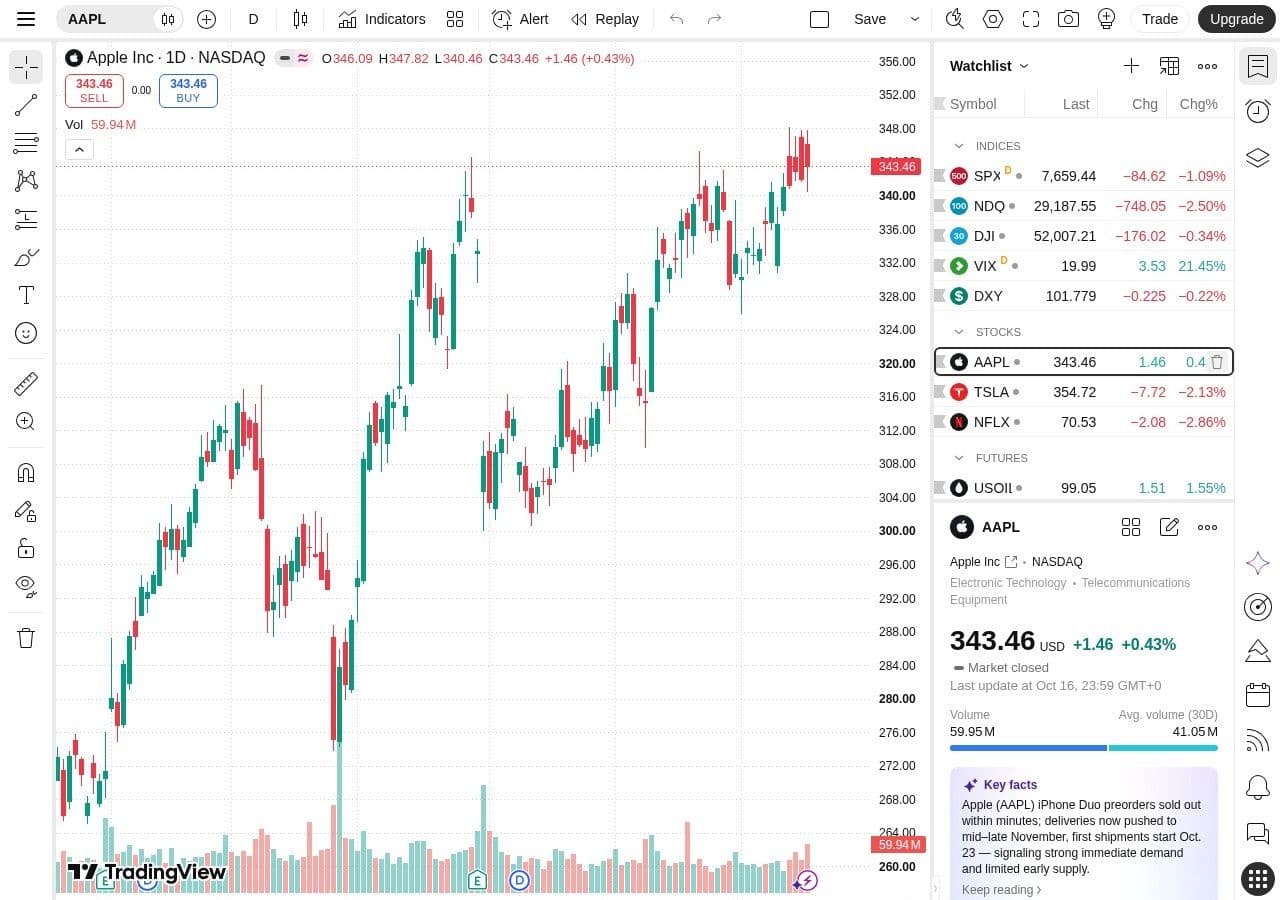This screenshot has width=1280, height=900.
Task: Pick the ruler measure tool
Action: pyautogui.click(x=26, y=384)
